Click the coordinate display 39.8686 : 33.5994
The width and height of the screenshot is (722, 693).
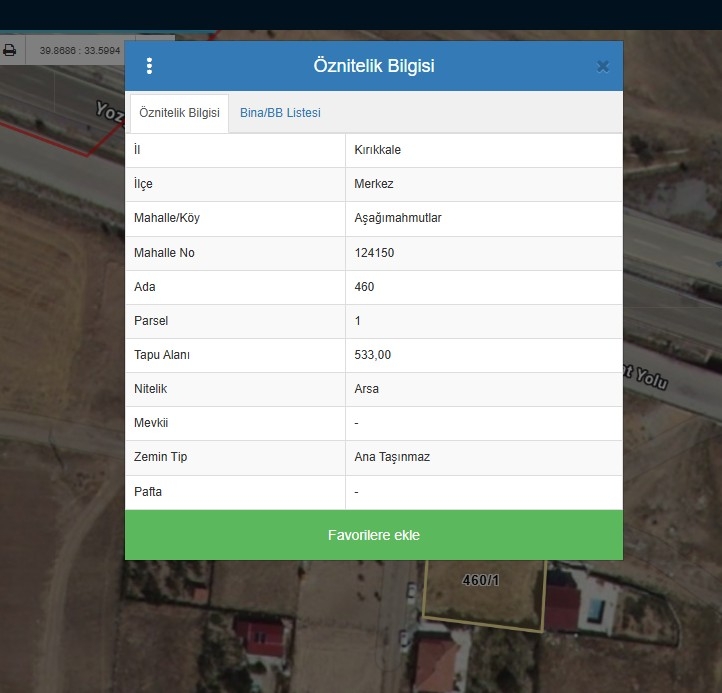tap(80, 51)
